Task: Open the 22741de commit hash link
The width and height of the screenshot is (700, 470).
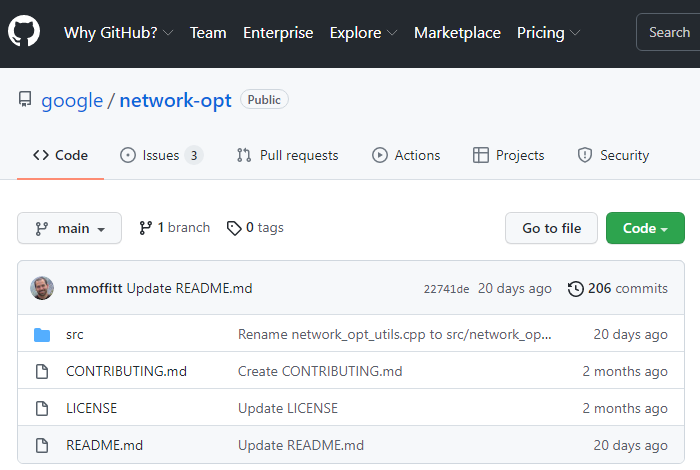Action: point(446,289)
